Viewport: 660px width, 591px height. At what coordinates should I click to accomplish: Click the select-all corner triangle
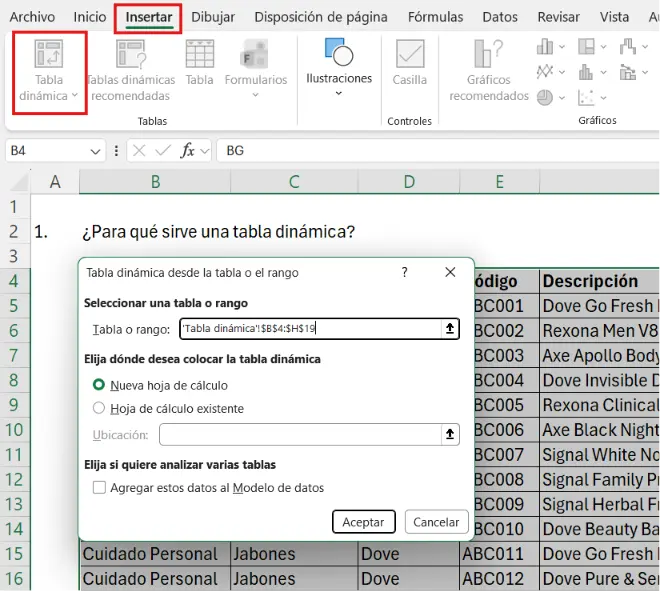(x=19, y=182)
